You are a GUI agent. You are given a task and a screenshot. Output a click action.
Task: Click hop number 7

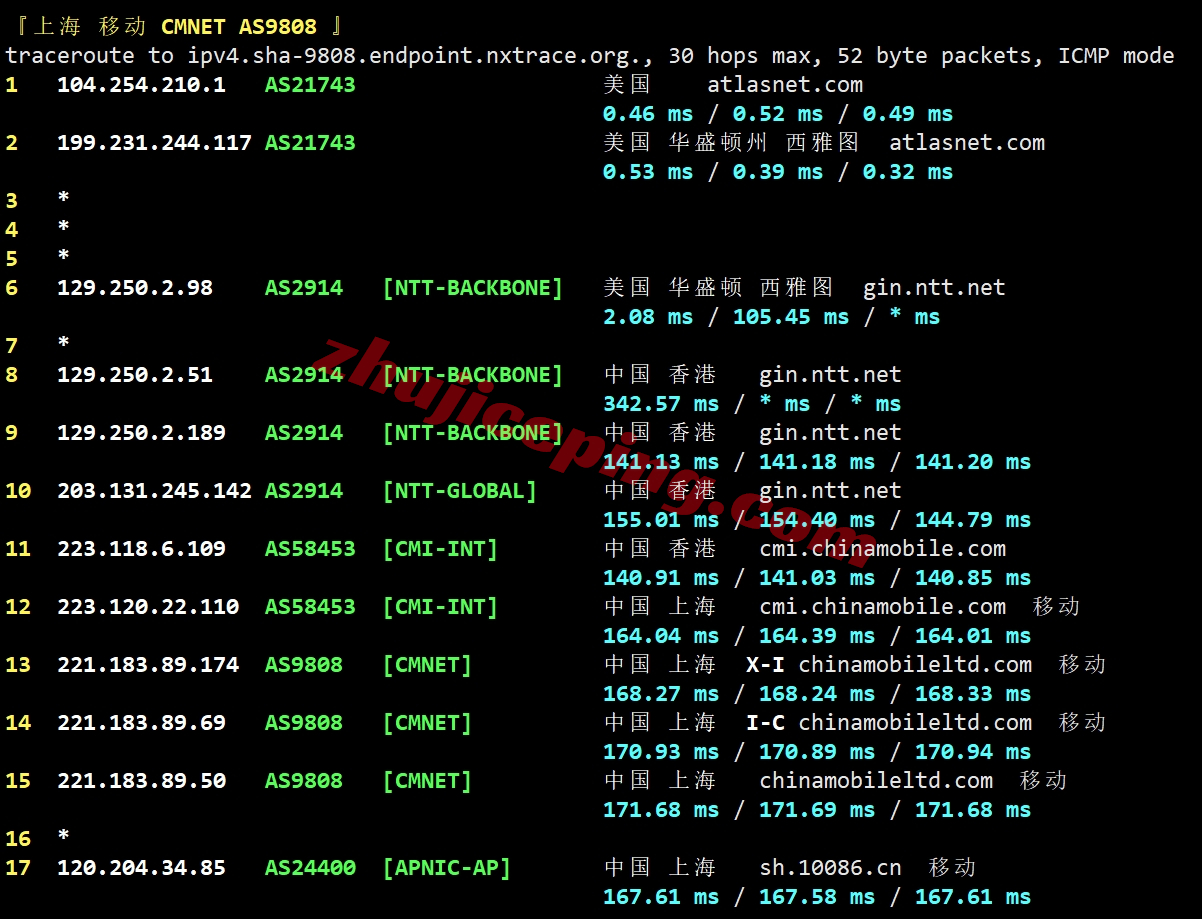12,346
